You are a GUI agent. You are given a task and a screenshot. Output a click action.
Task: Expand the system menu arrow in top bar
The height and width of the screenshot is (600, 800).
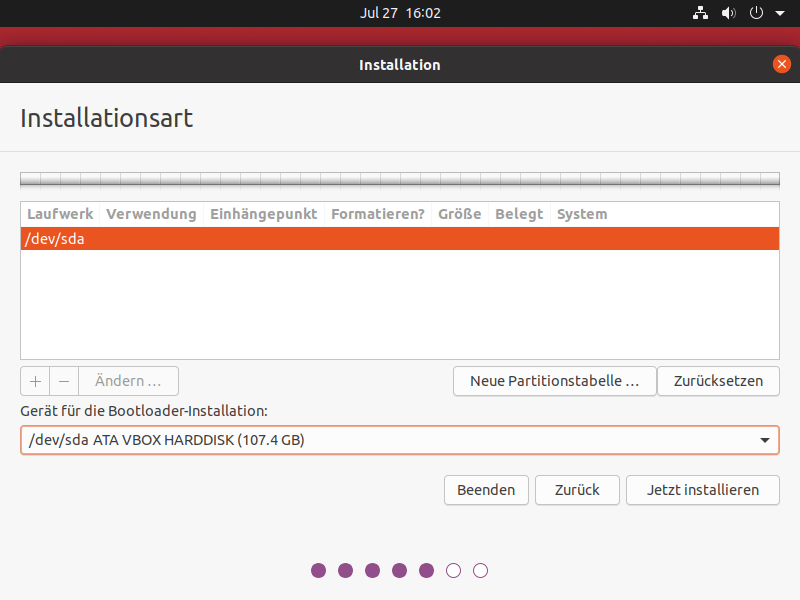[x=779, y=14]
